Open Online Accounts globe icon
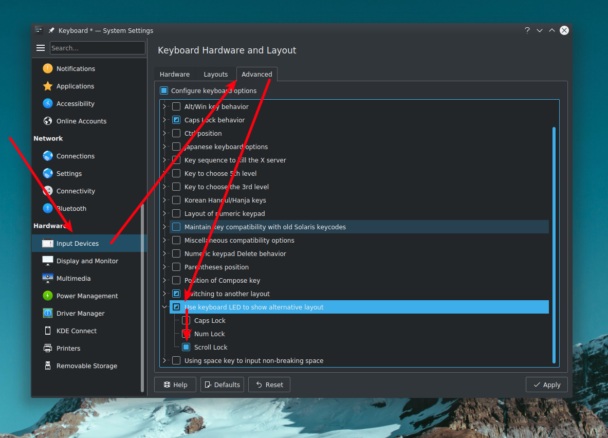608x438 pixels. [x=48, y=121]
